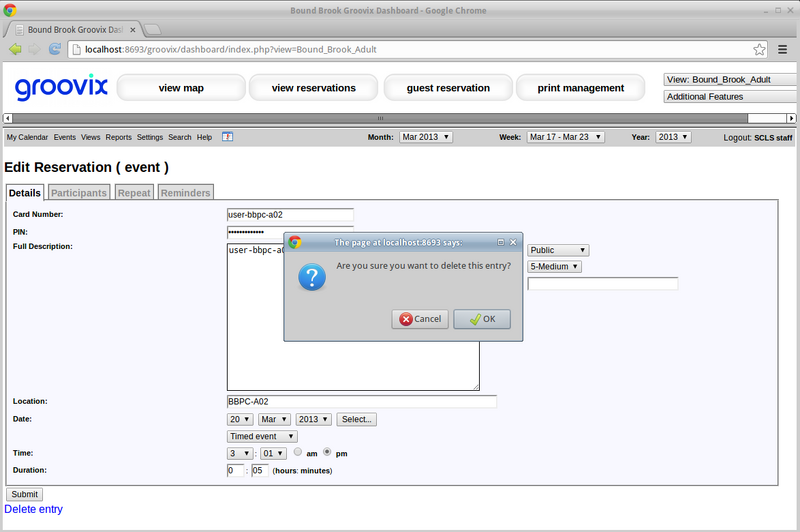Click empty text field below 5-Medium
The width and height of the screenshot is (800, 532).
[603, 284]
